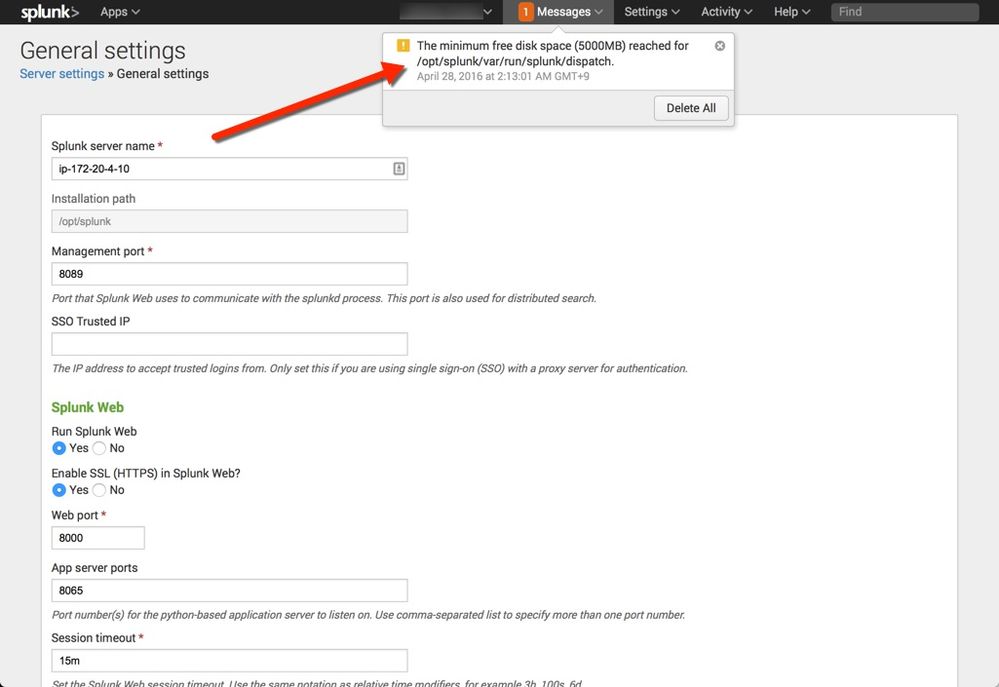Select No for Enable SSL in Splunk Web
999x687 pixels.
pos(99,490)
